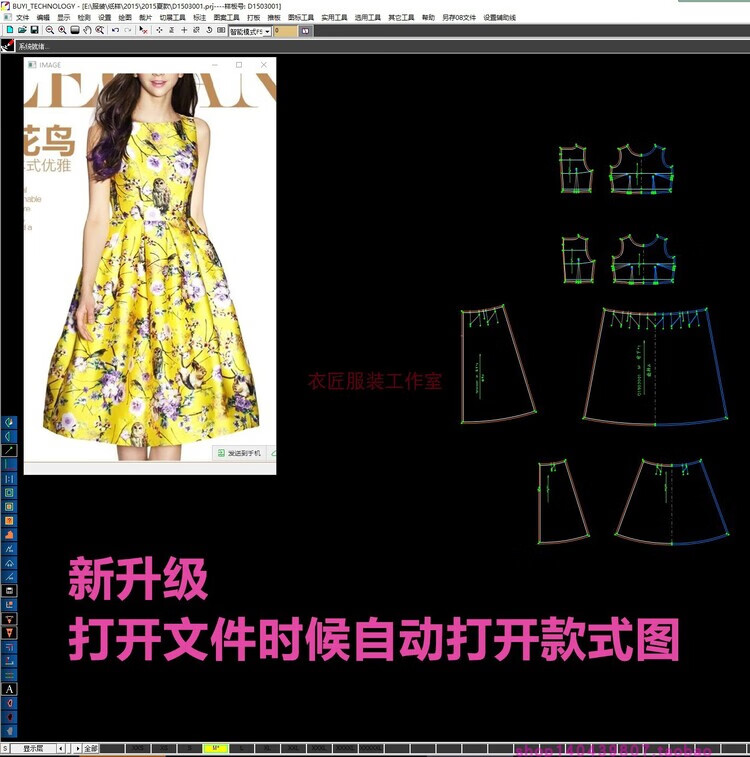Select the orange piece shape tool
Screen dimensions: 750x757
(9, 534)
